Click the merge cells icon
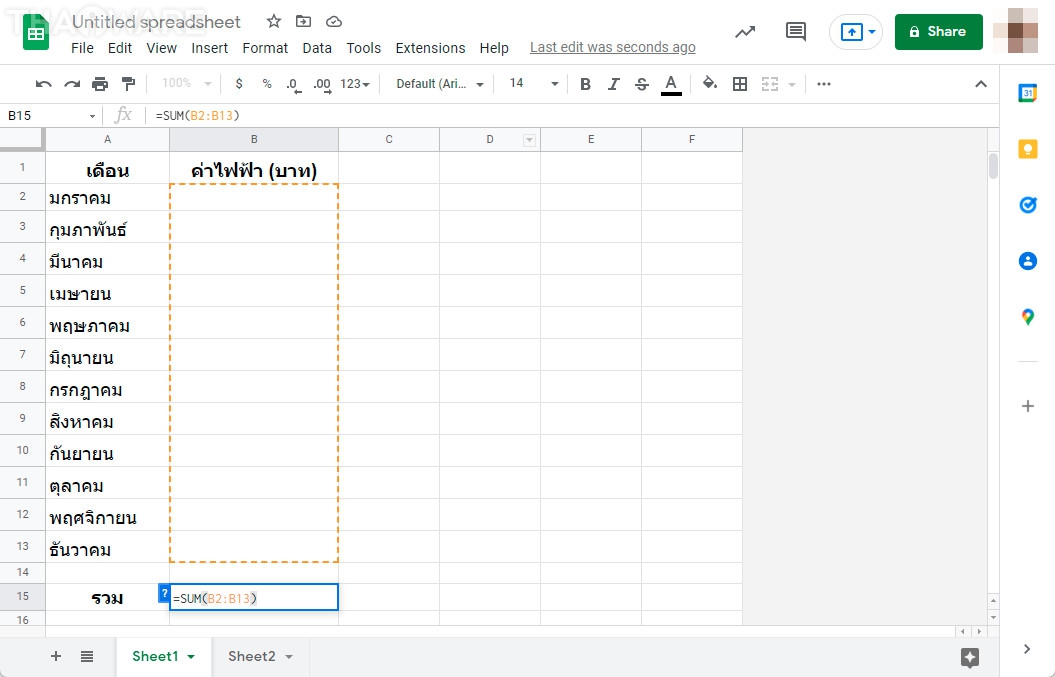Screen dimensions: 1055x677 [770, 84]
